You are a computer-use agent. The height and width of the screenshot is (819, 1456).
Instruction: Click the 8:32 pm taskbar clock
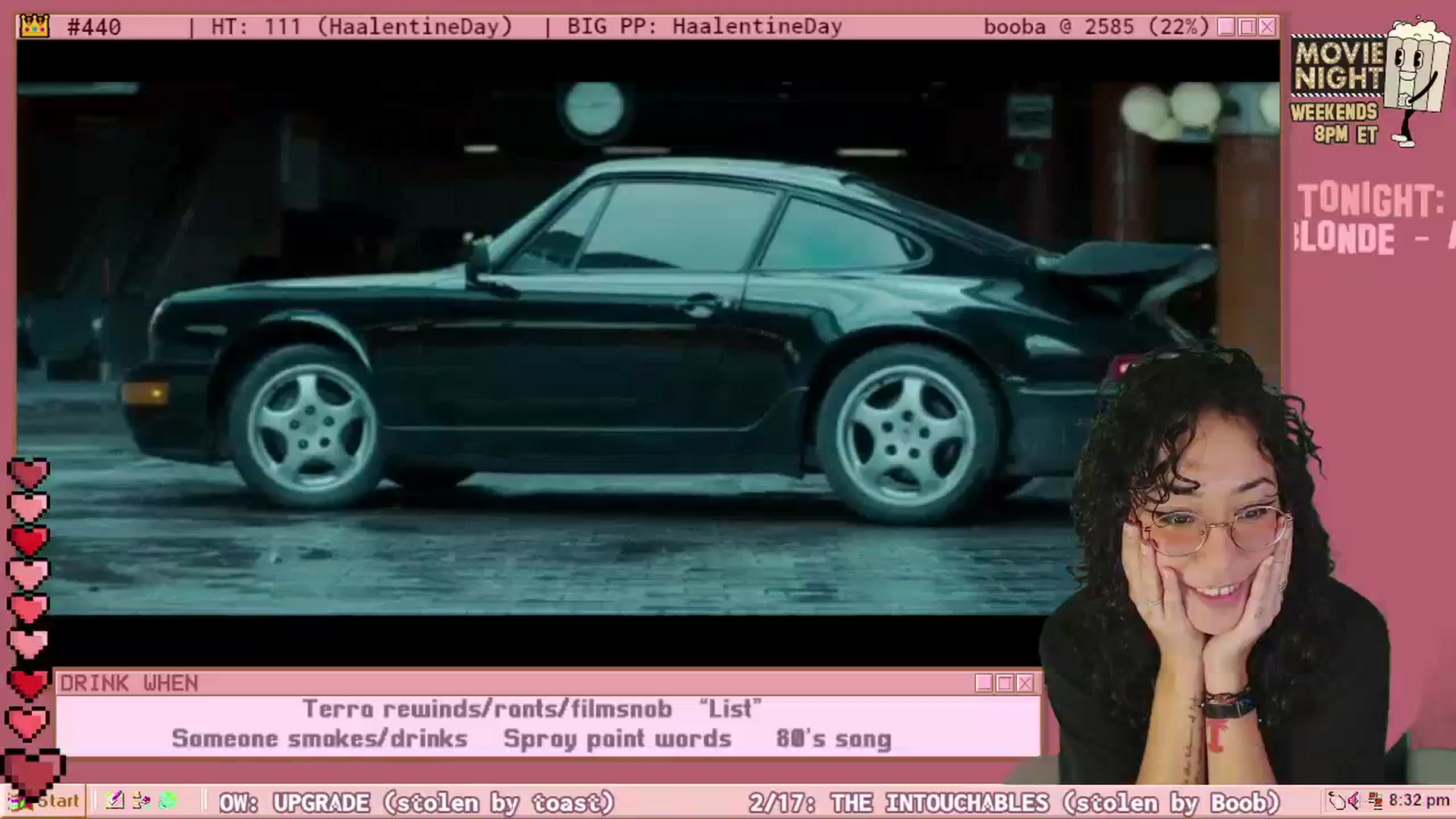pyautogui.click(x=1419, y=801)
